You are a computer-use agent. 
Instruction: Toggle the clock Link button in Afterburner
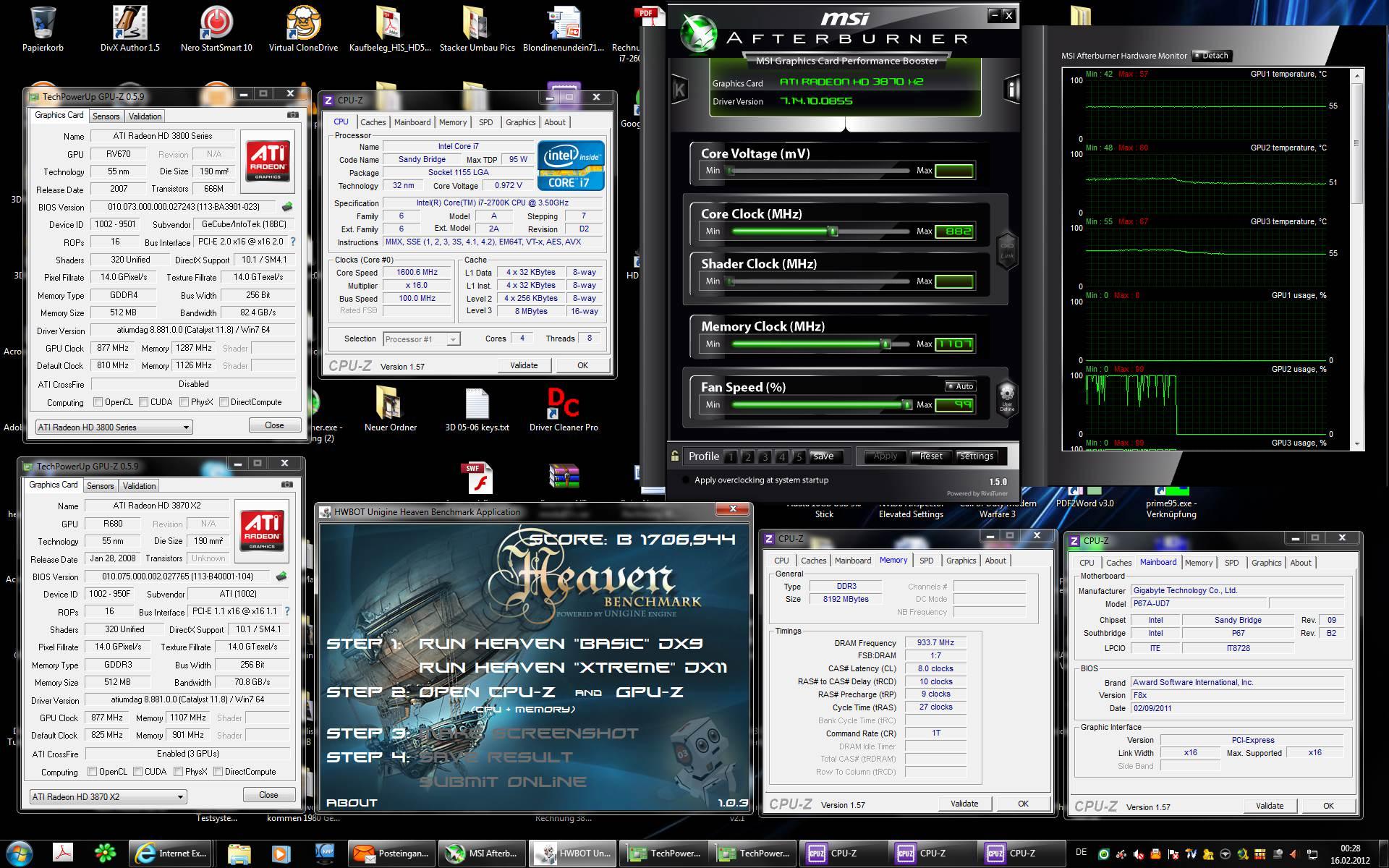[1007, 250]
